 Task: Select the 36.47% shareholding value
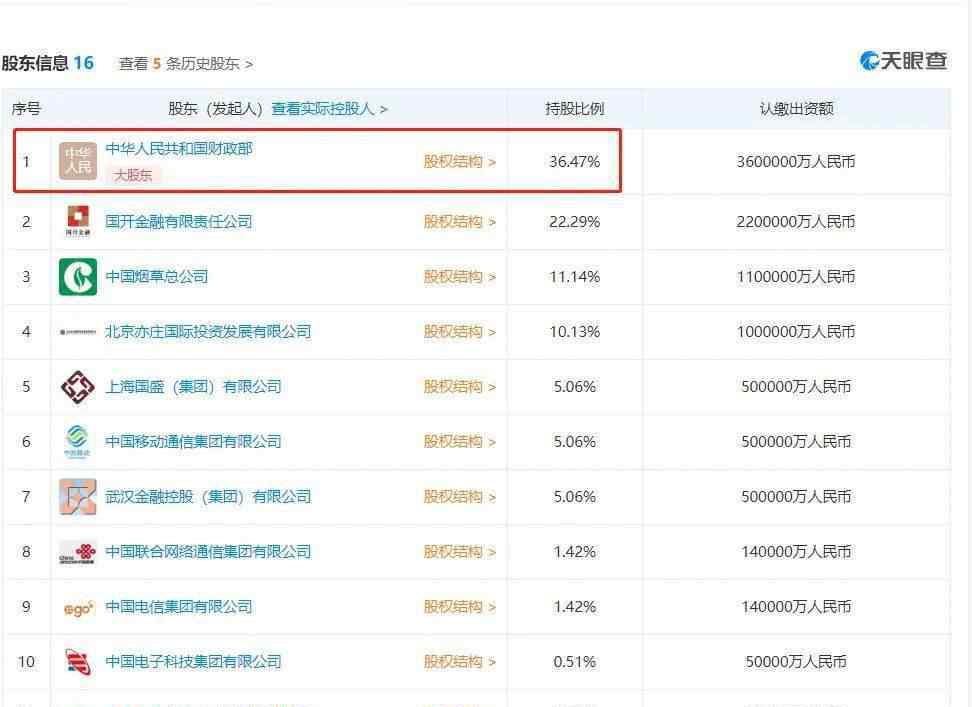click(575, 162)
